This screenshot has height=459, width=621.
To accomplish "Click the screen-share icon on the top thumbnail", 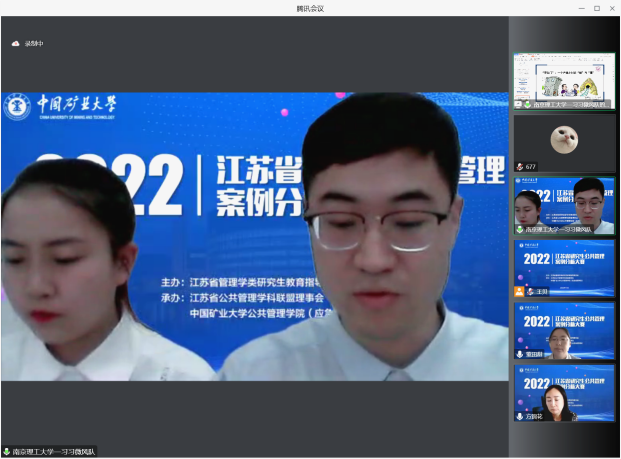I will [518, 104].
